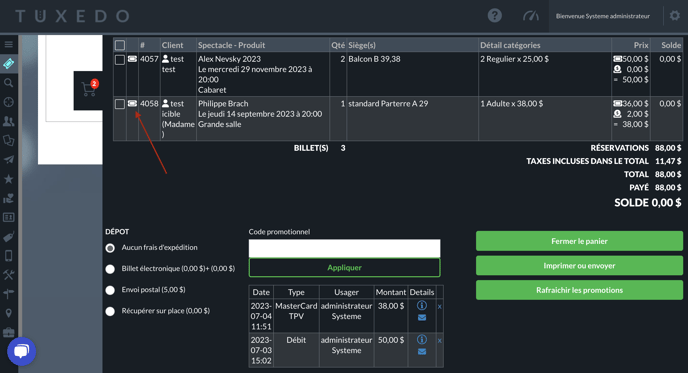
Task: Click the Appliquer promo code button
Action: (344, 268)
